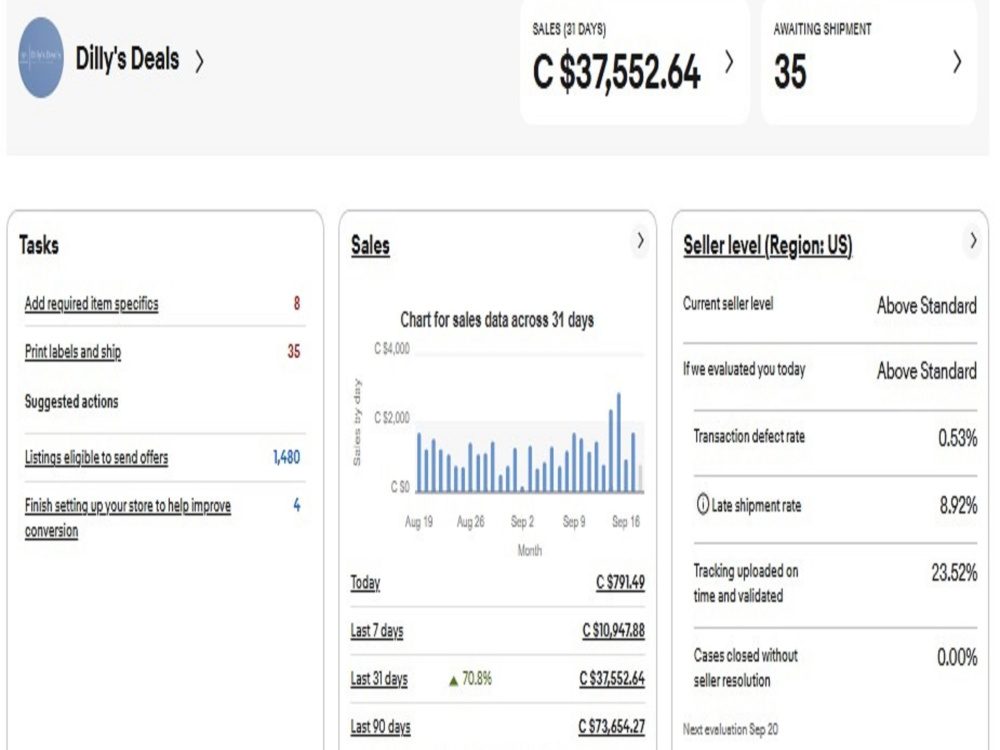Click the Next evaluation Sep 20 text
1000x750 pixels.
tap(730, 729)
